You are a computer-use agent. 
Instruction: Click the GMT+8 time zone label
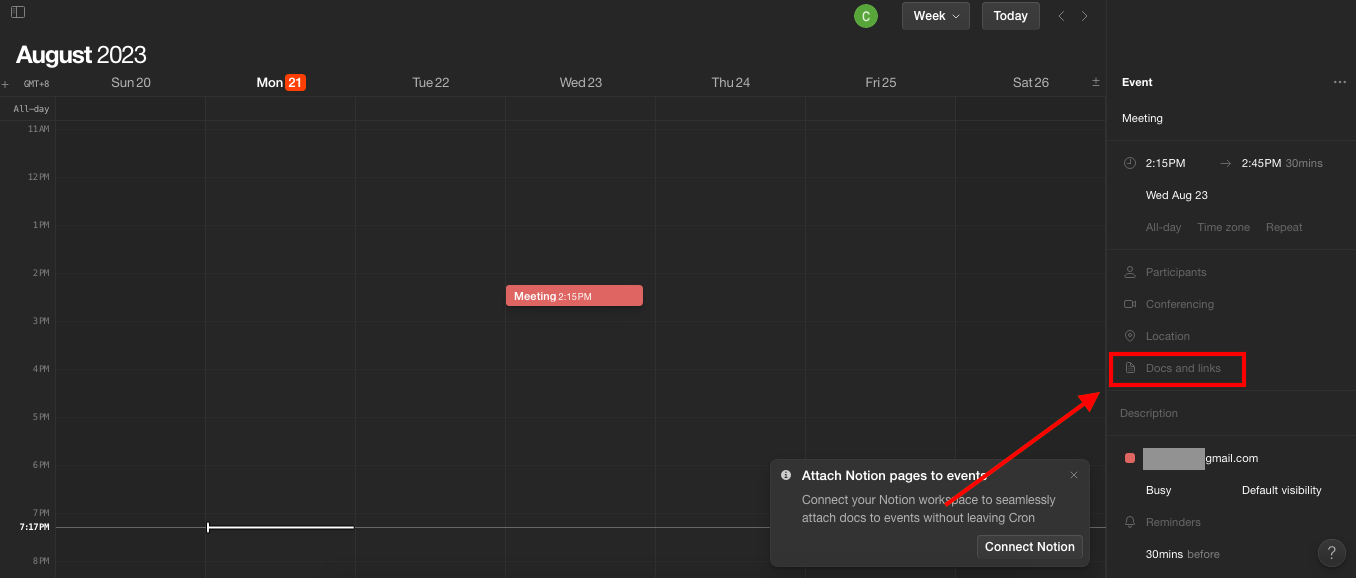[36, 84]
